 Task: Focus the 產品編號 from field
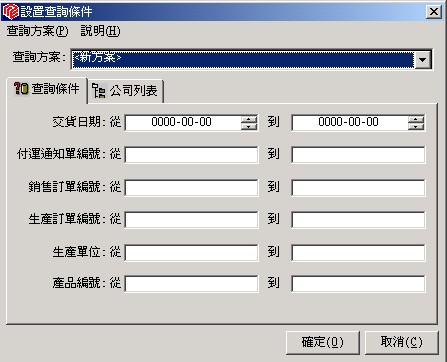tap(191, 284)
